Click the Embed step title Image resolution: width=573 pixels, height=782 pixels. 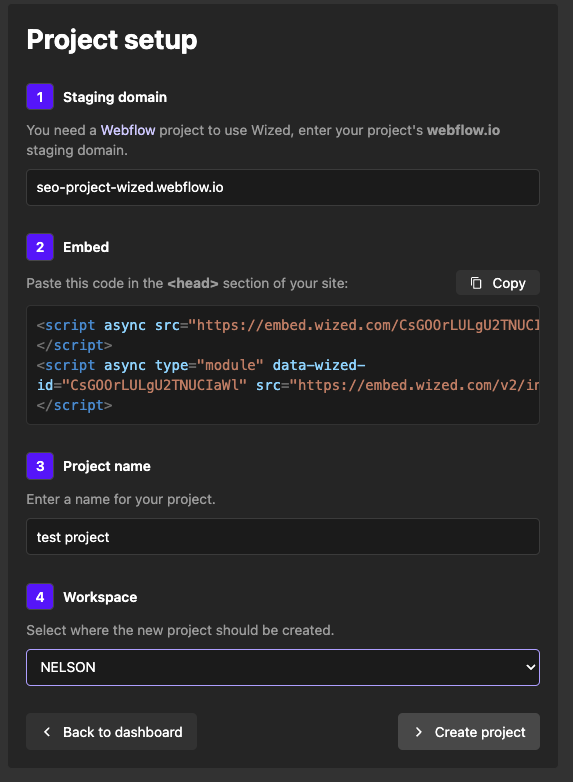[86, 247]
